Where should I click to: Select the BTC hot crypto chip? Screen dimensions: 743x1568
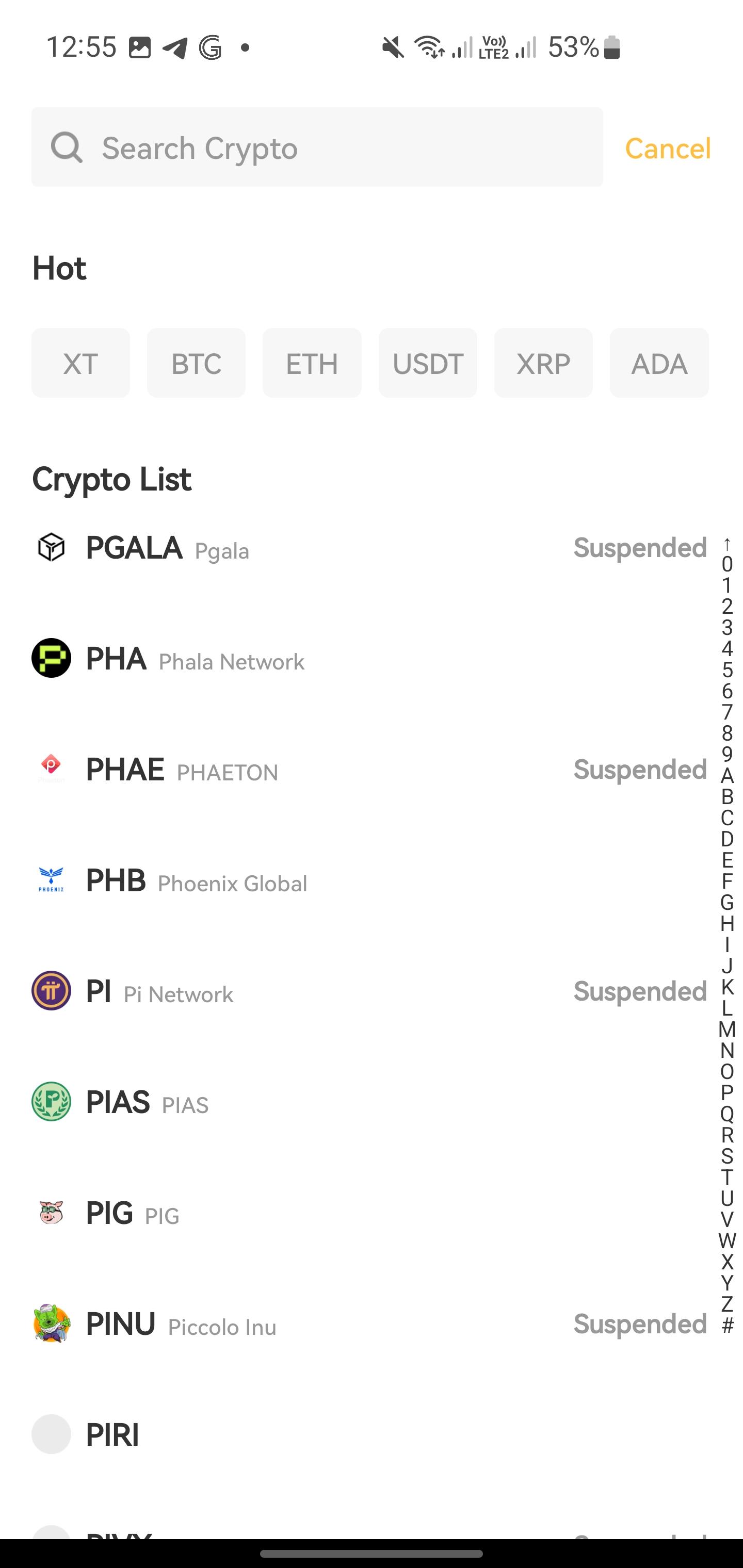[x=196, y=364]
